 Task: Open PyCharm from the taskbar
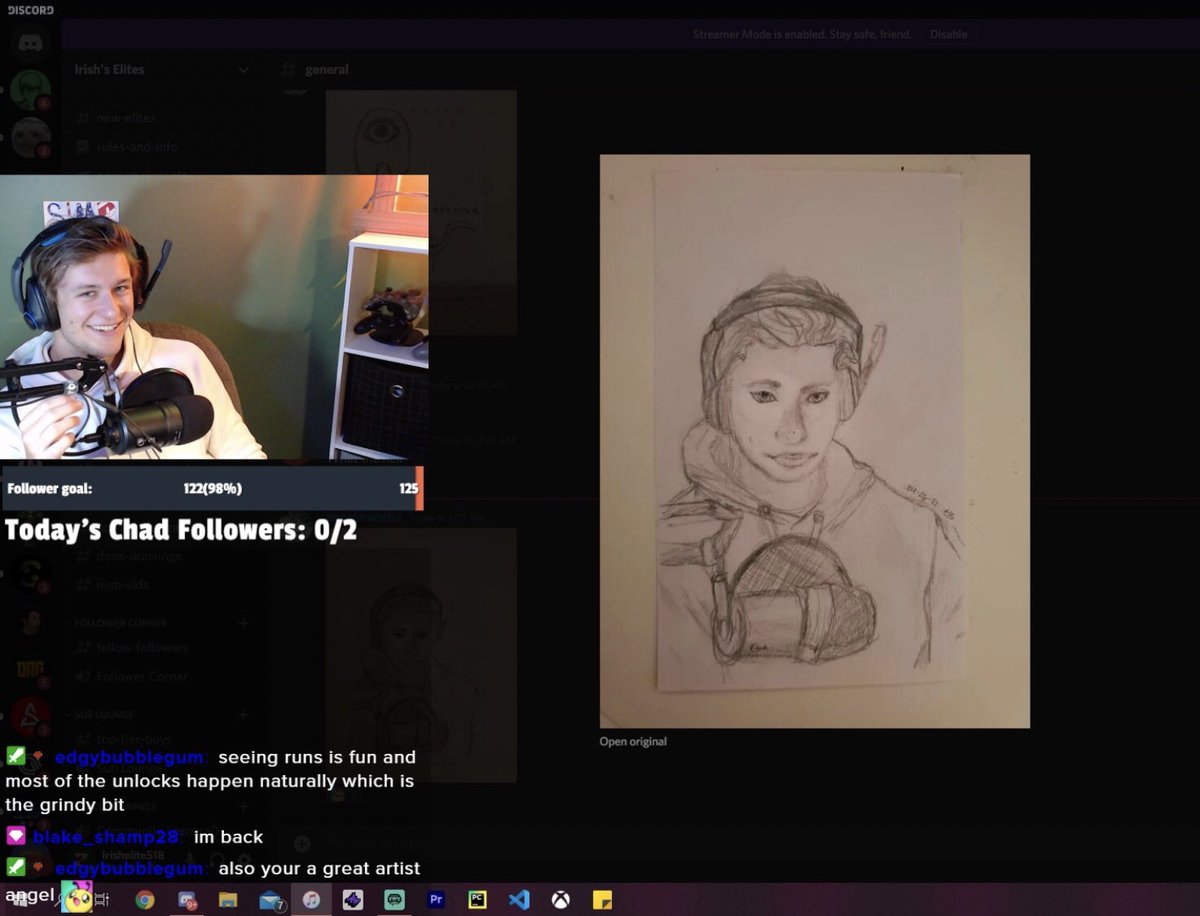pos(477,899)
